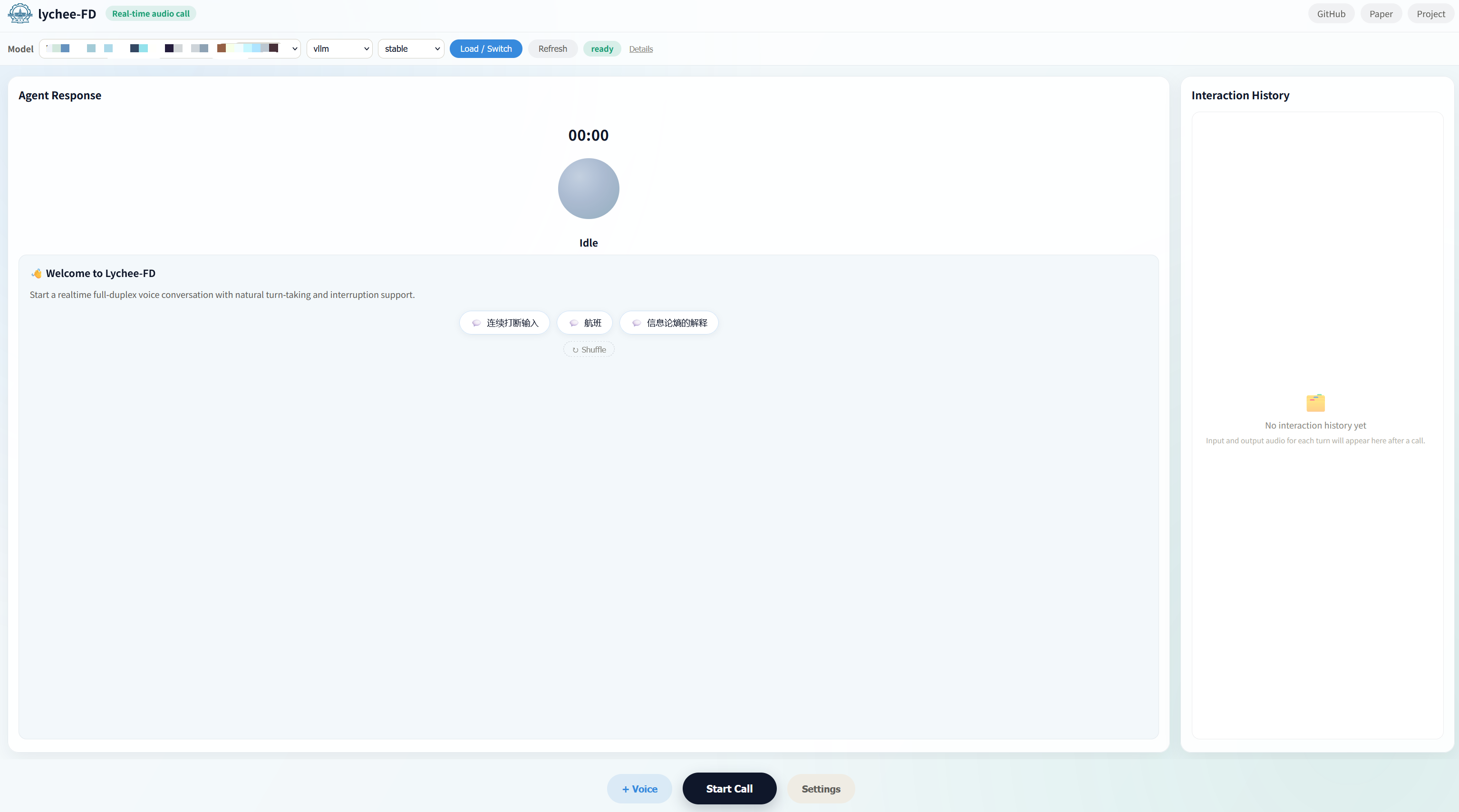Select the 信息论熵的解释 suggestion chip
The width and height of the screenshot is (1459, 812).
pos(669,323)
